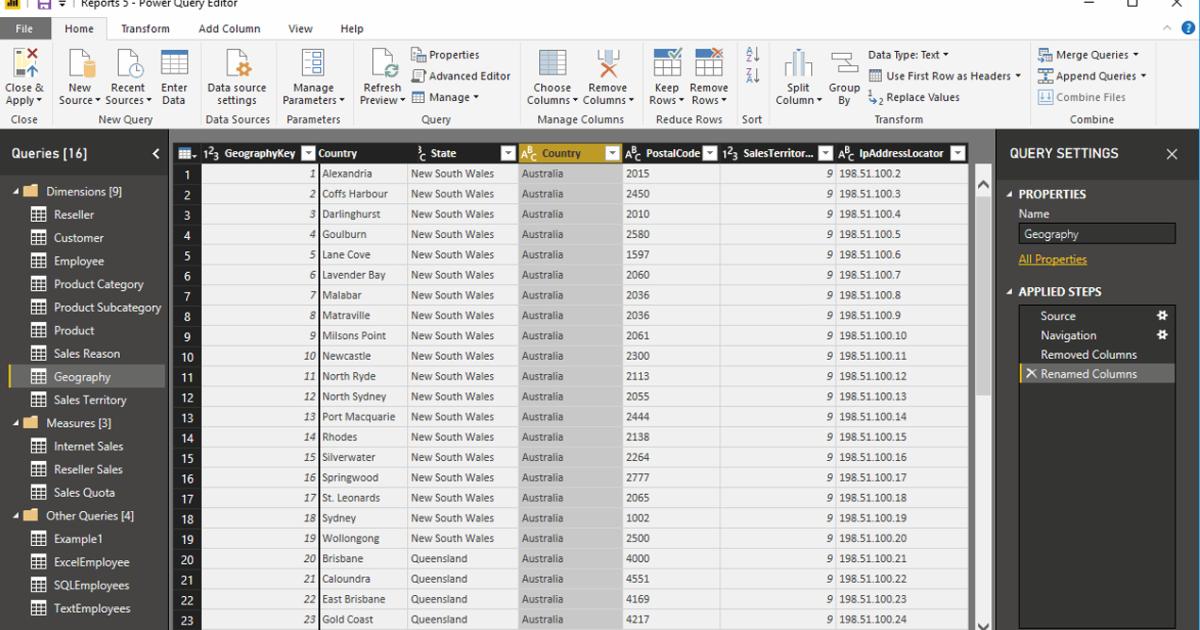Click inside the query Name field
This screenshot has width=1200, height=630.
(1097, 234)
